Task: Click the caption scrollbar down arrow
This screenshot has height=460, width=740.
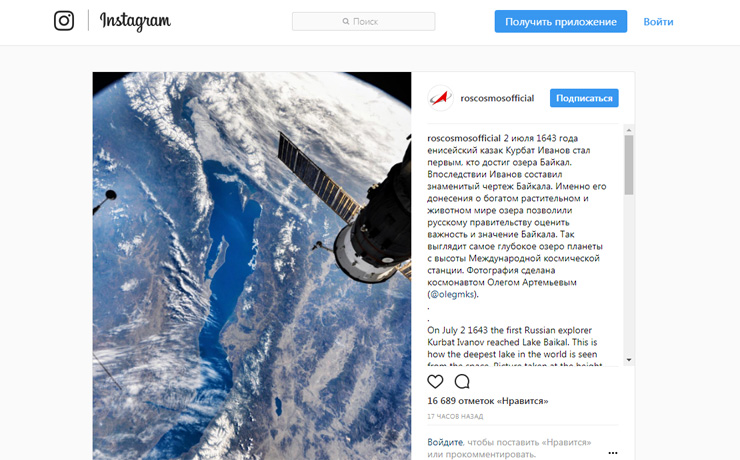Action: coord(629,360)
